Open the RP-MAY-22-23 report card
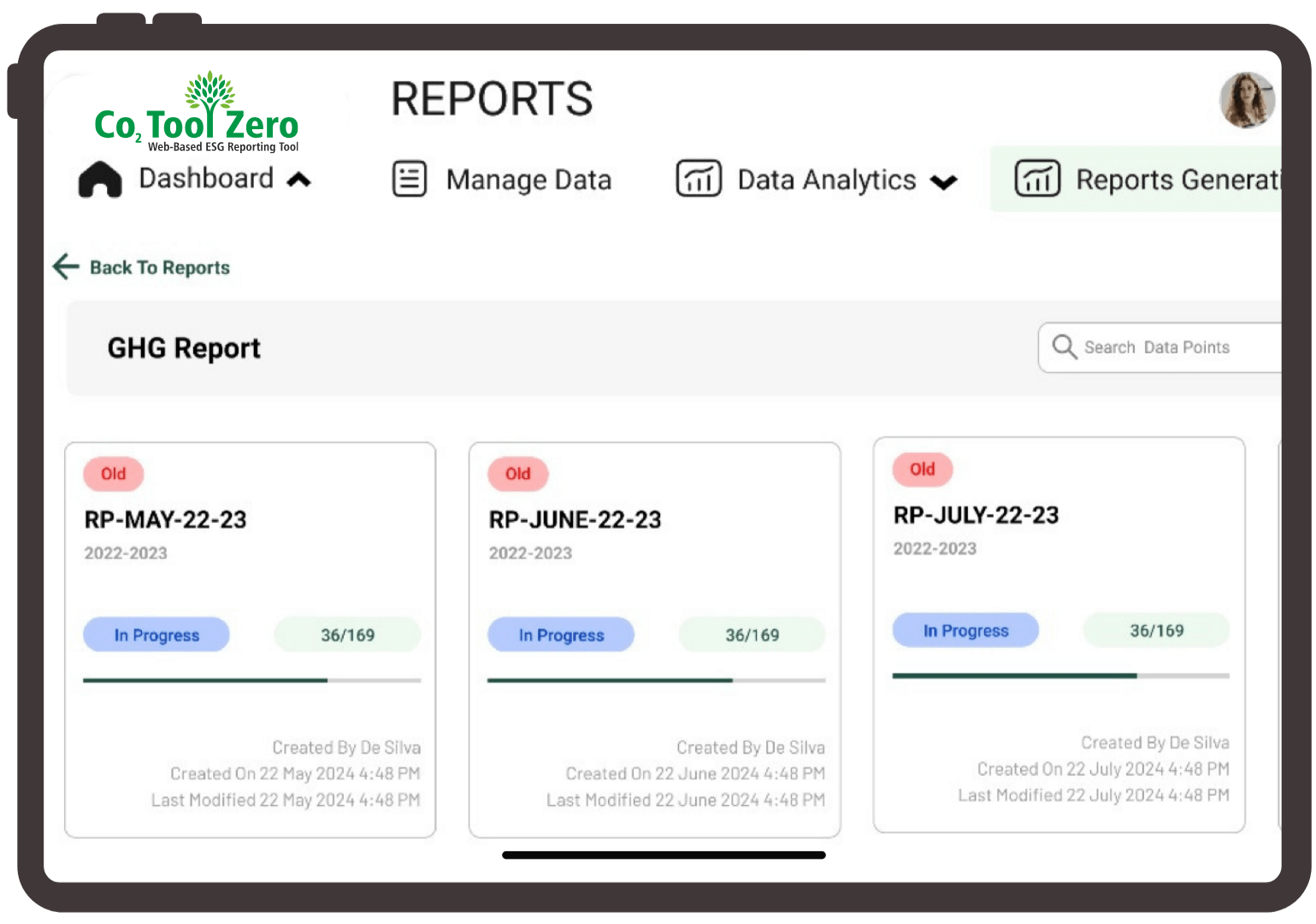Viewport: 1316px width, 924px height. click(x=251, y=640)
